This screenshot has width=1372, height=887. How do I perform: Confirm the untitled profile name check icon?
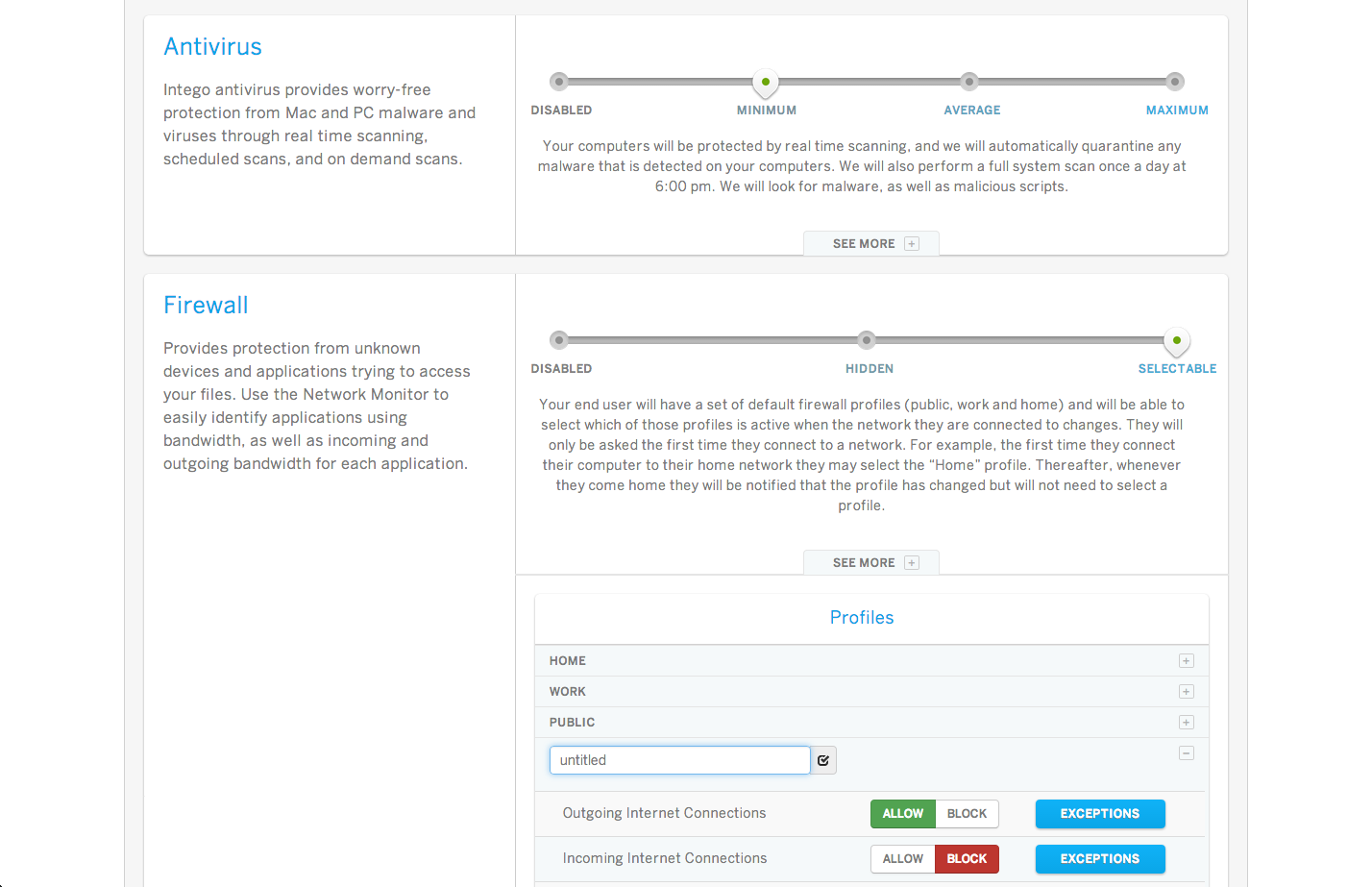(823, 760)
